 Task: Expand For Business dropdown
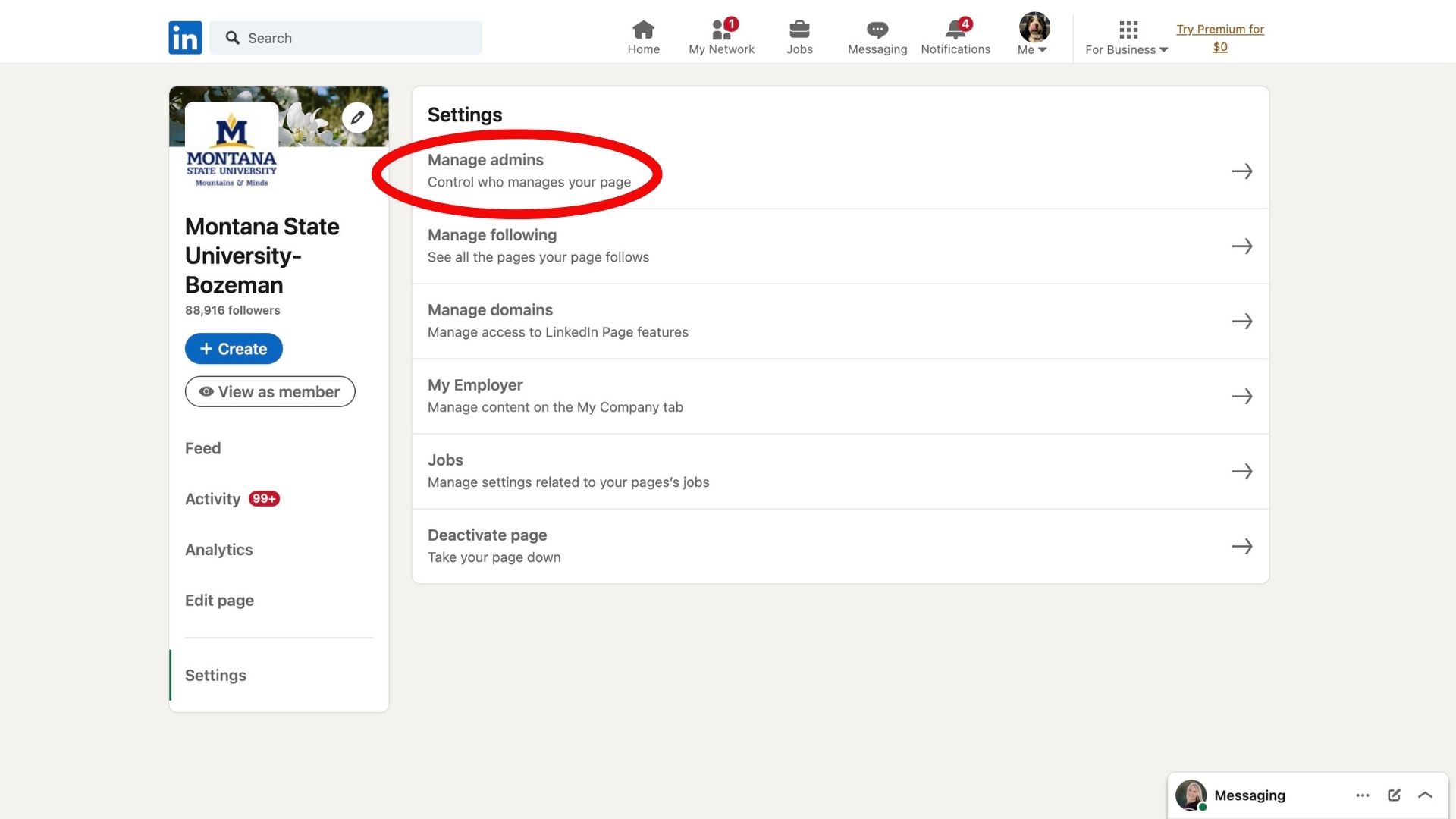1127,37
